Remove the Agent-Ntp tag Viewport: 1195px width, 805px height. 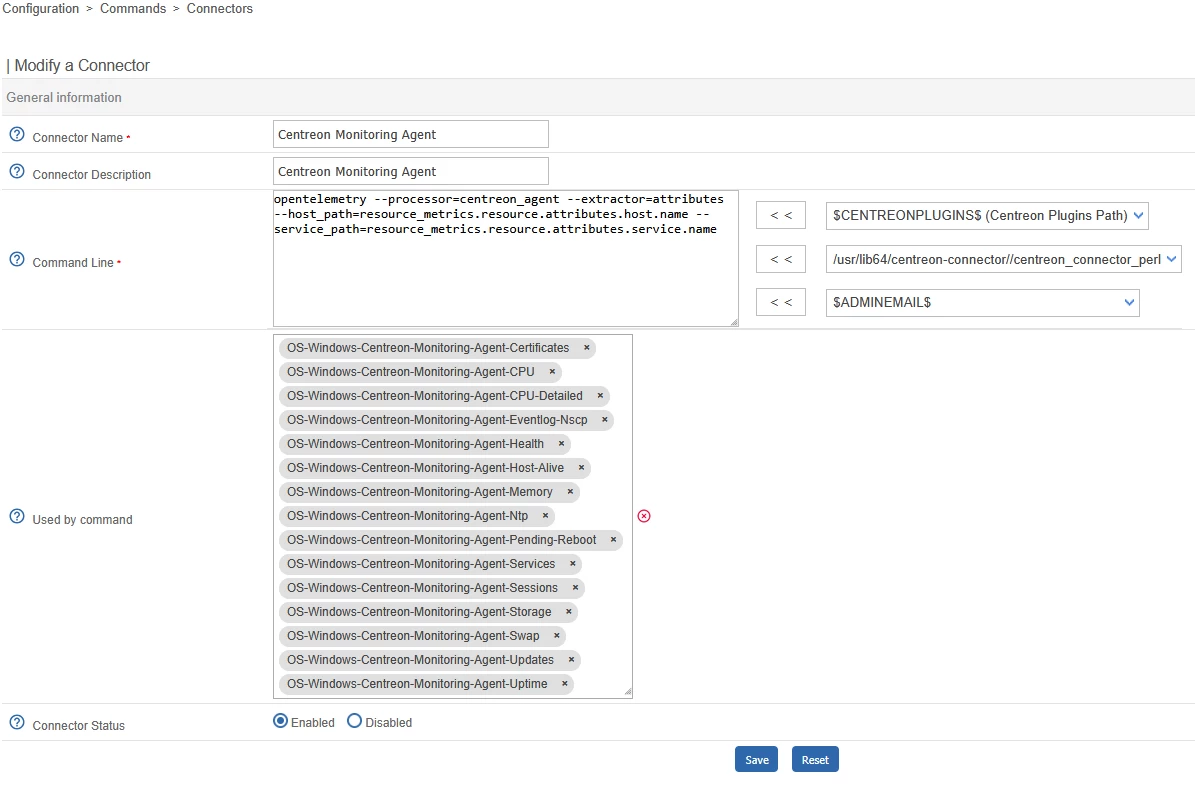pyautogui.click(x=546, y=516)
